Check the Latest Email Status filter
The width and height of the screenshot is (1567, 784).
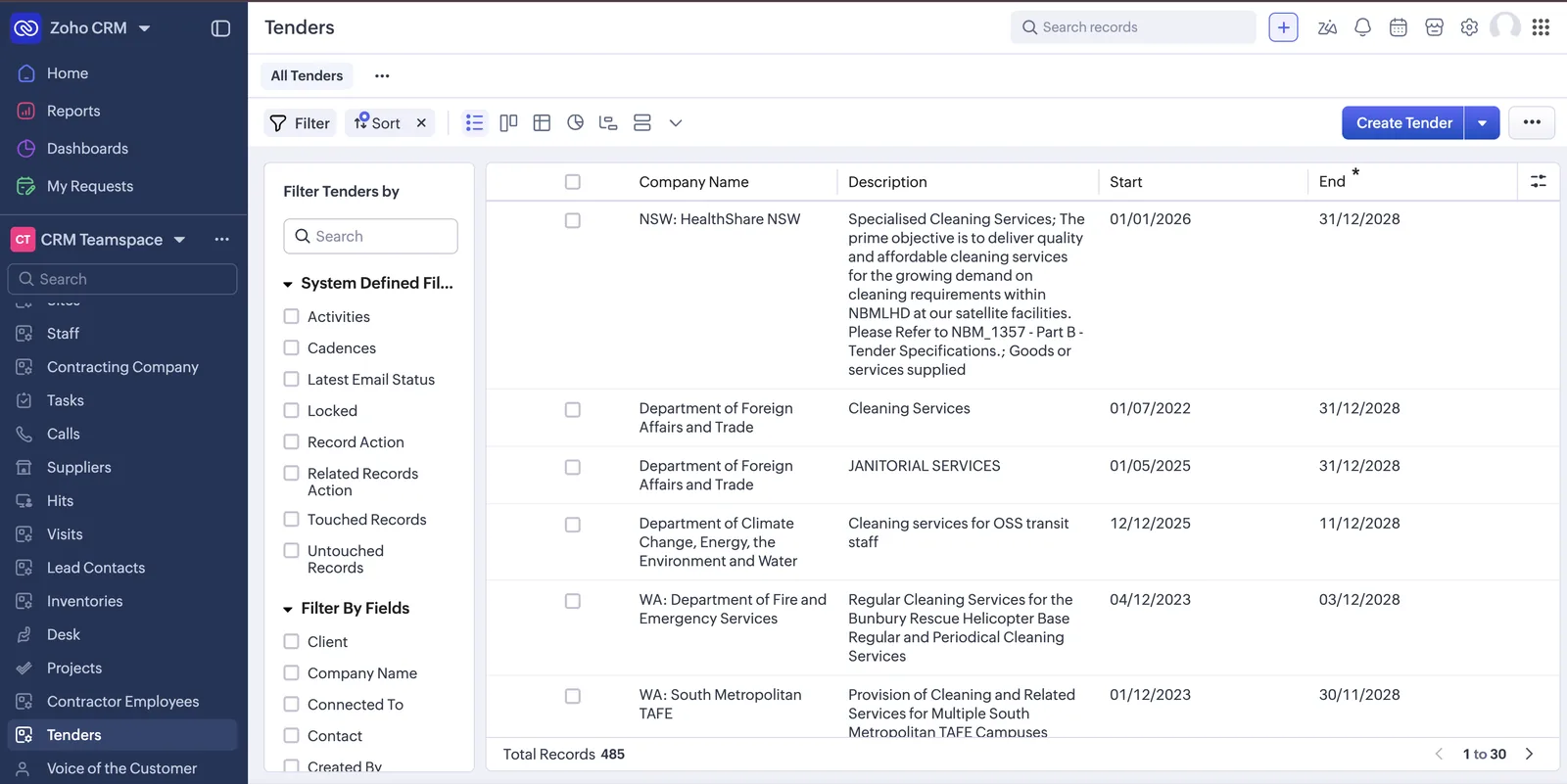click(291, 379)
